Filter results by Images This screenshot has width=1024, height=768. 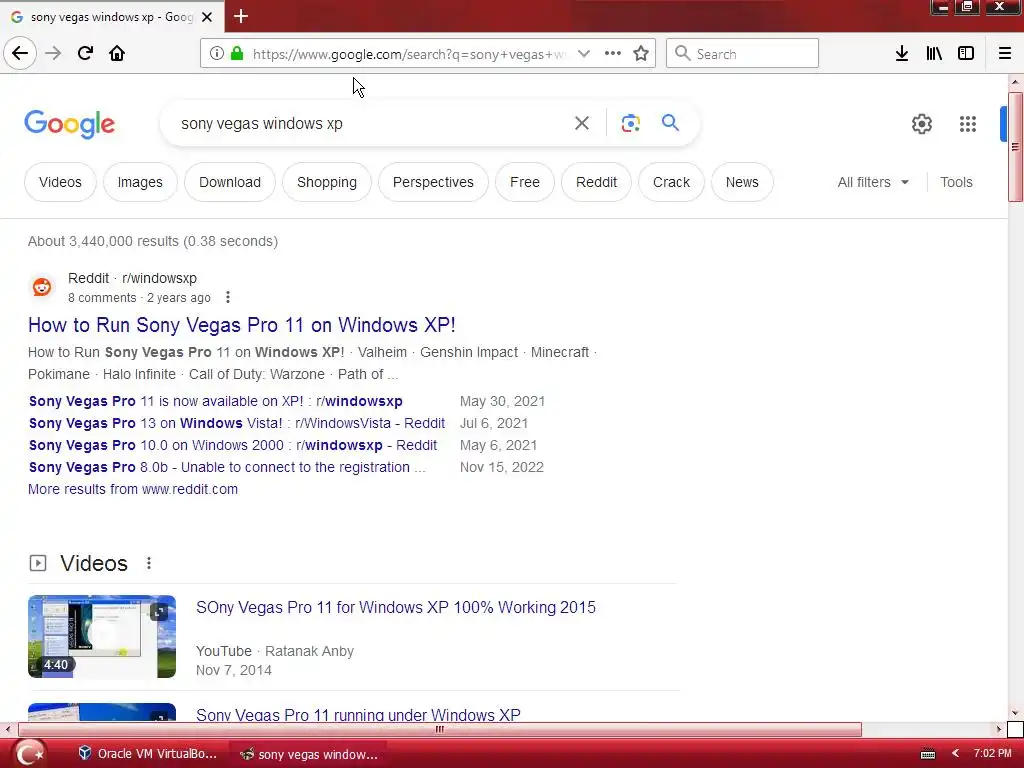[140, 182]
